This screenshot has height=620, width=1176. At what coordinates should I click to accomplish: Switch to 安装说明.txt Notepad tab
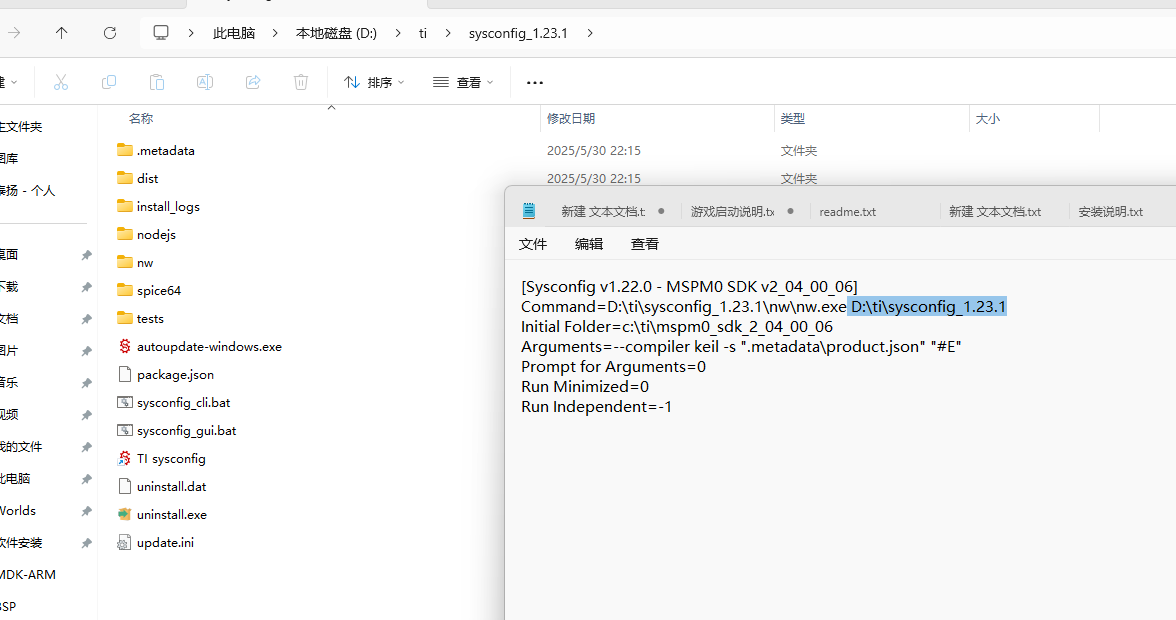(1110, 211)
